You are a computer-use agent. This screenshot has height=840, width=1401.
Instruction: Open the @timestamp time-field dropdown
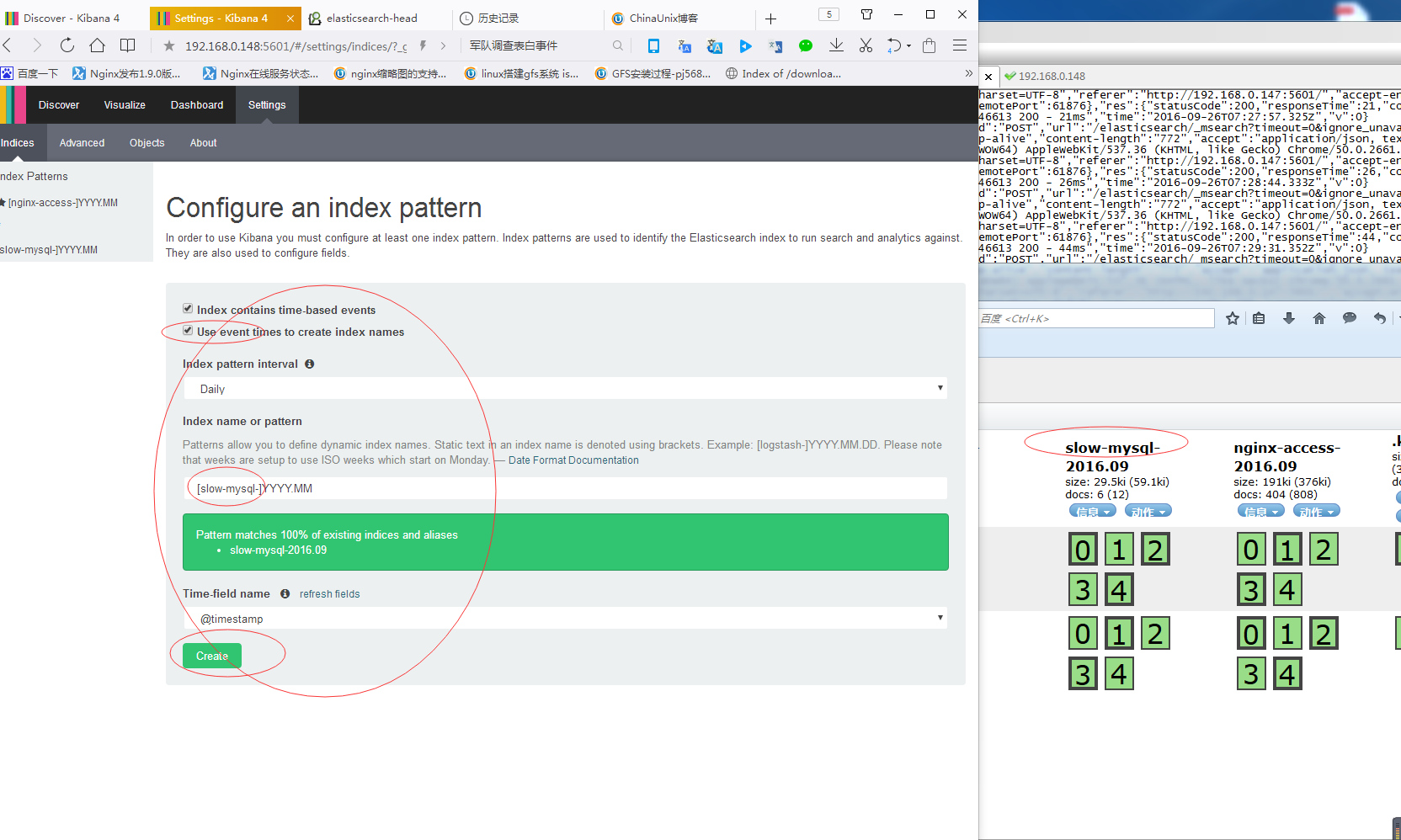coord(565,619)
